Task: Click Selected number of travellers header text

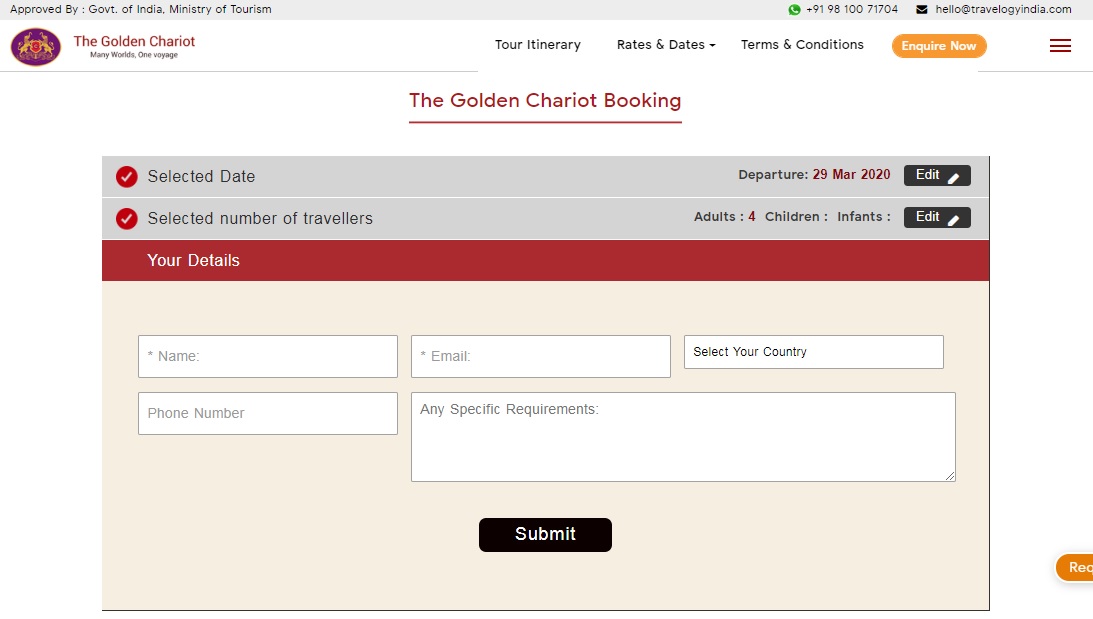Action: 260,219
